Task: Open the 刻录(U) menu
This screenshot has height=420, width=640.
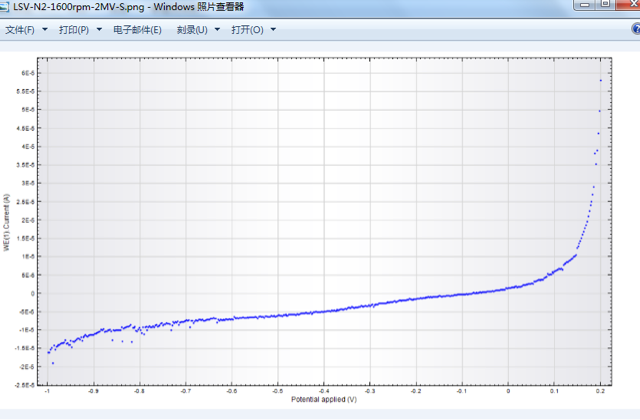Action: point(192,30)
